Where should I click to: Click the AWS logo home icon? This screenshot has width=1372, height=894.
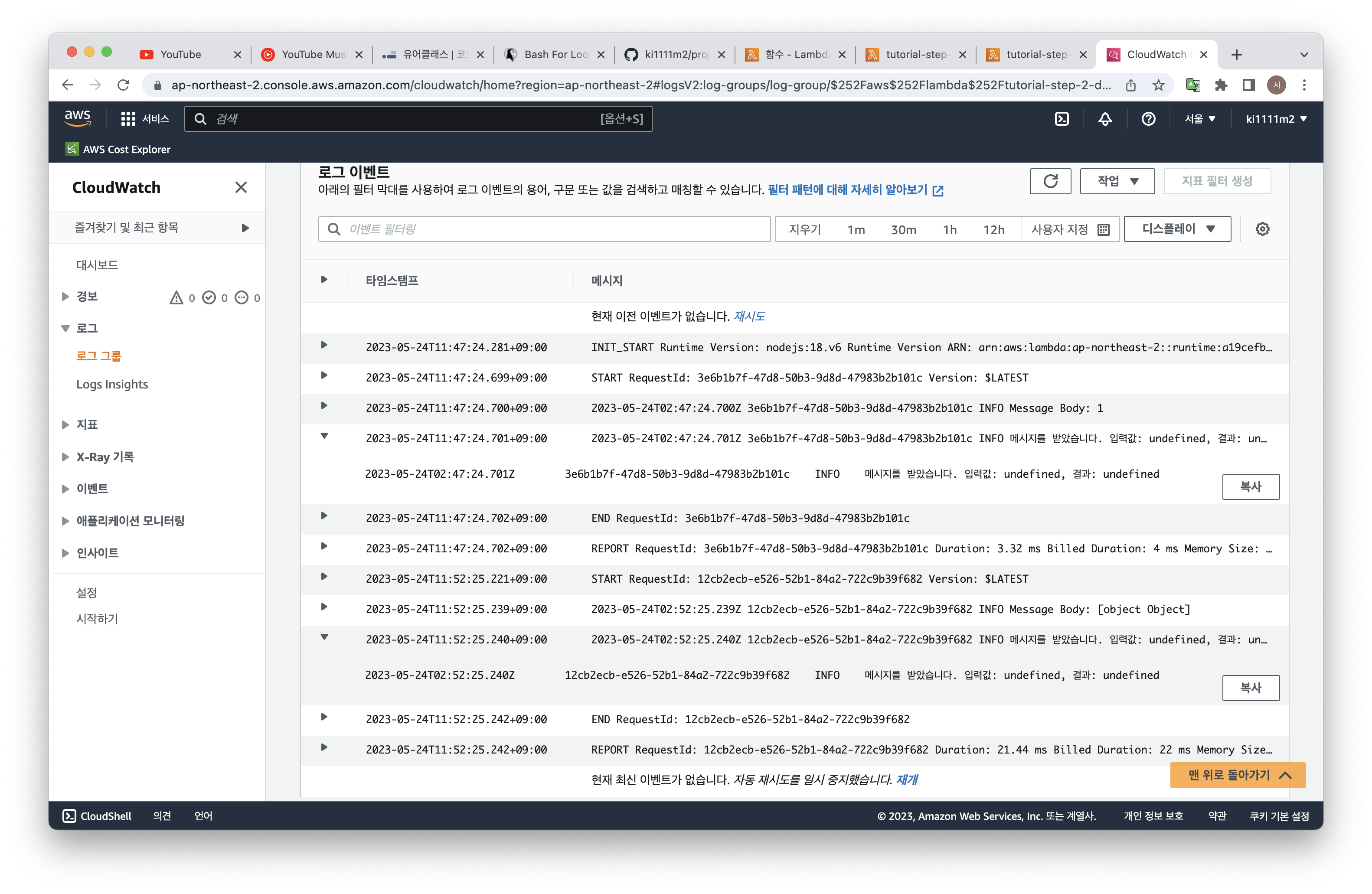click(77, 118)
